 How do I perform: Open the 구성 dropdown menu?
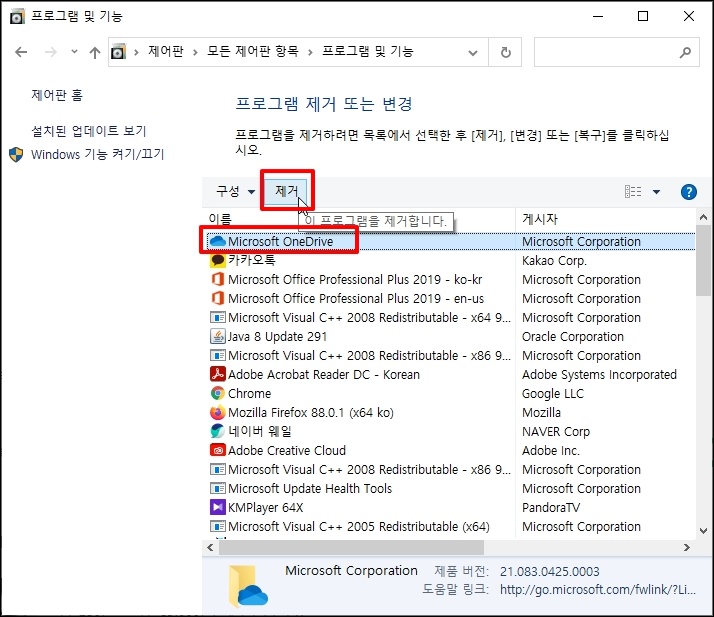235,191
